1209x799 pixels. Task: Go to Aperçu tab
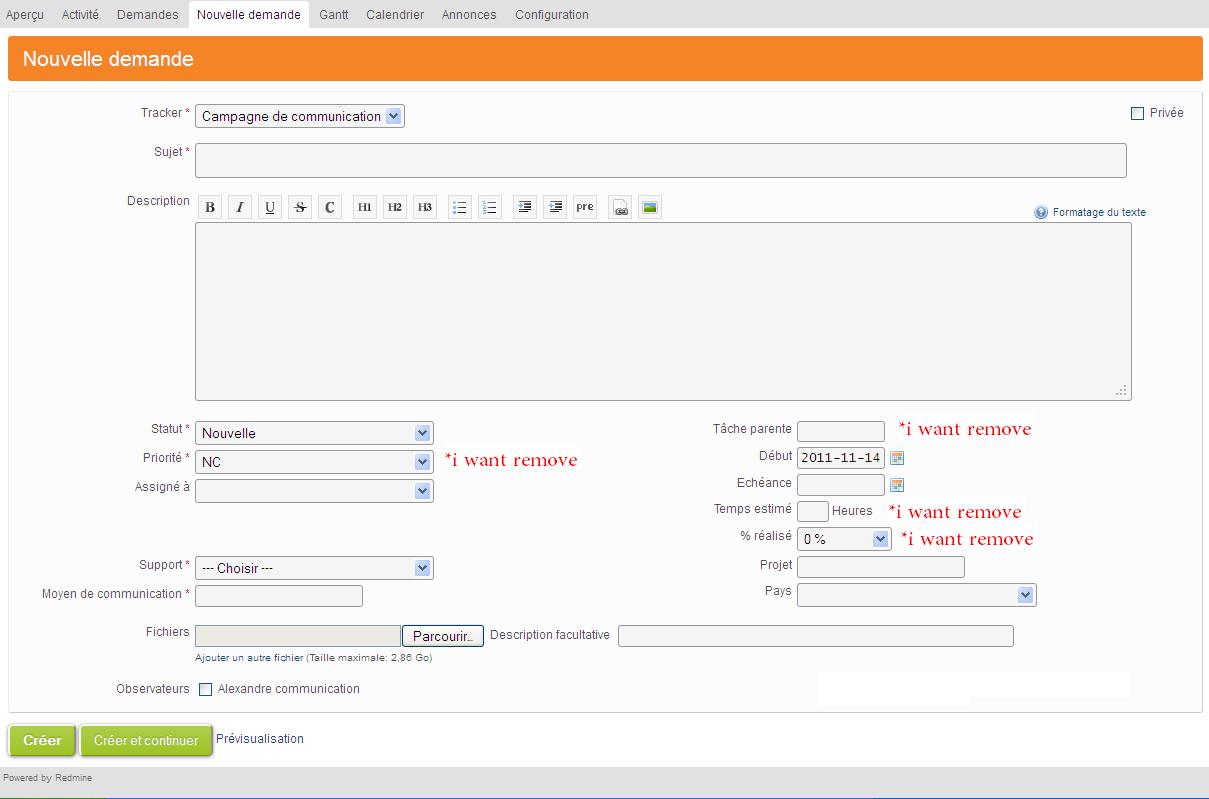point(25,15)
